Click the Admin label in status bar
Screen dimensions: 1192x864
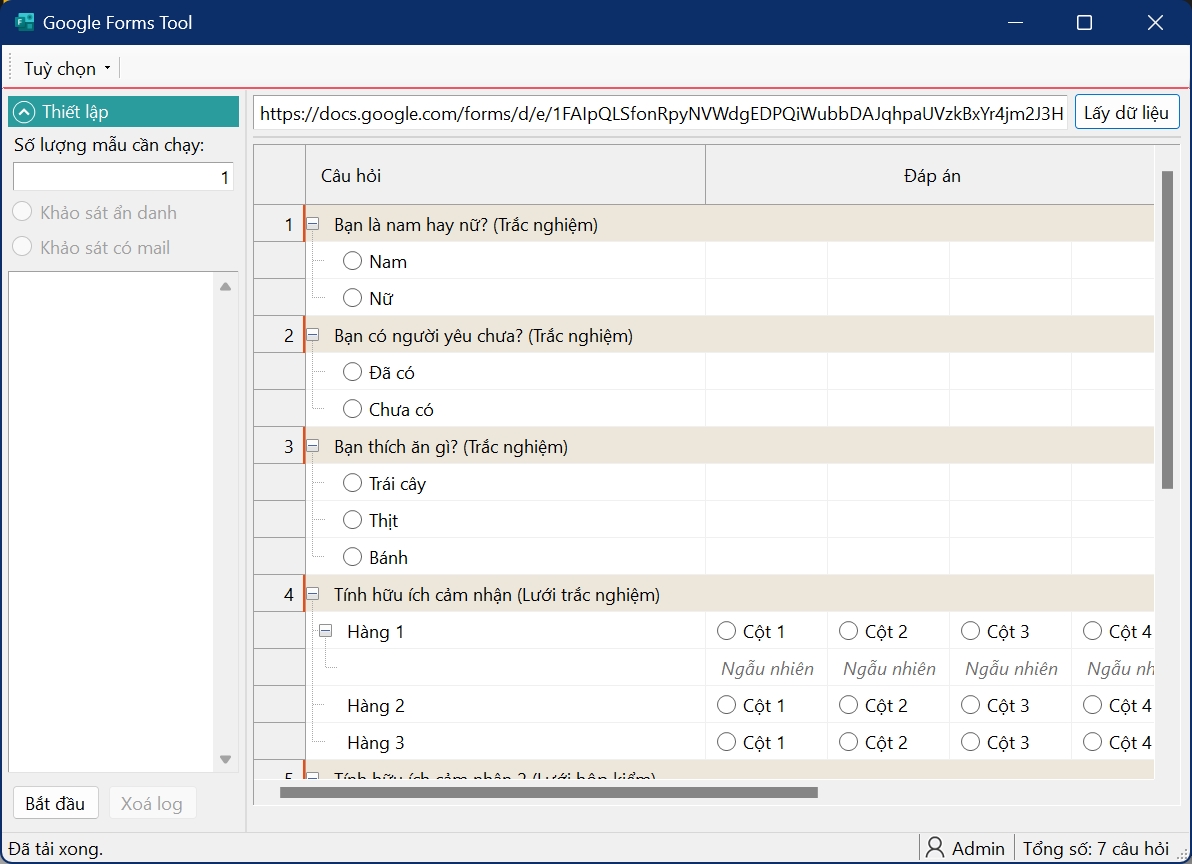click(x=978, y=848)
